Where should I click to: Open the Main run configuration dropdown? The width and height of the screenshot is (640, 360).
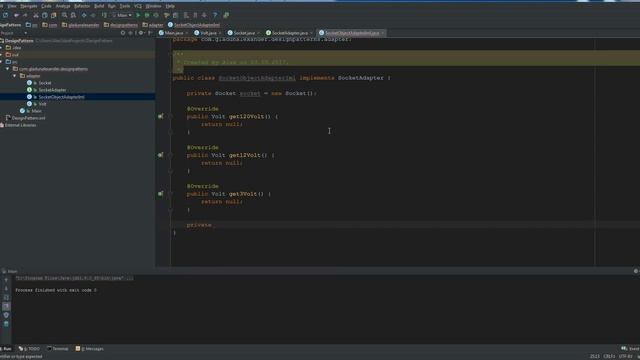coord(122,15)
